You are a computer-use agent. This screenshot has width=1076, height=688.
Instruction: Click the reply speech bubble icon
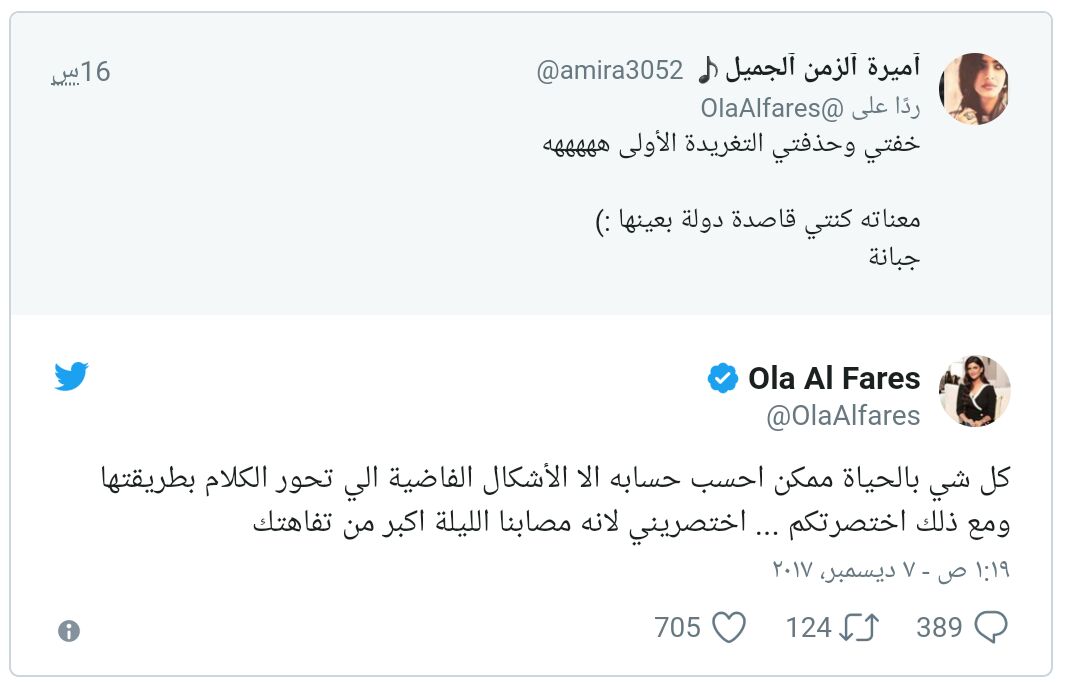pos(990,627)
